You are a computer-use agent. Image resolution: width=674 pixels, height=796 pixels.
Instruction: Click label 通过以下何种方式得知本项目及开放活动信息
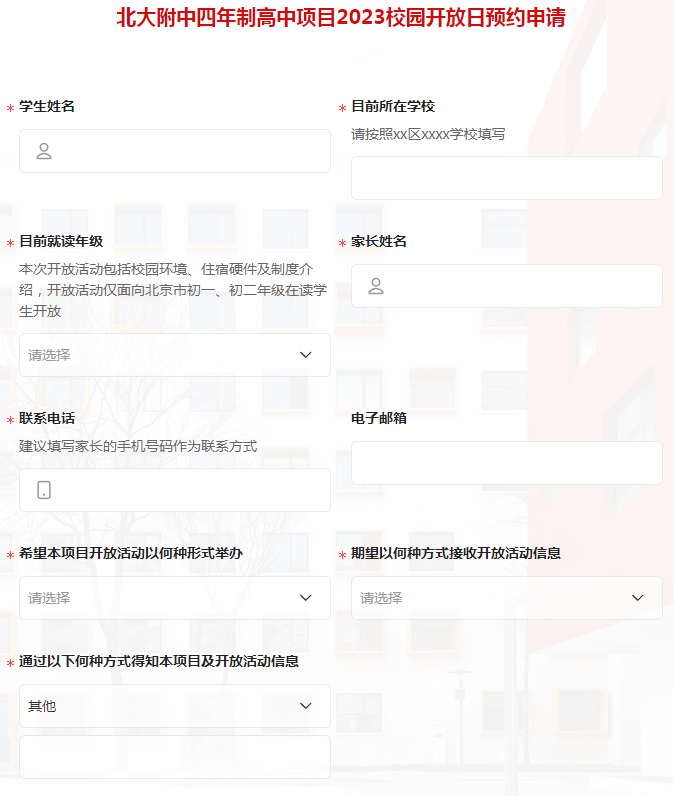point(159,661)
